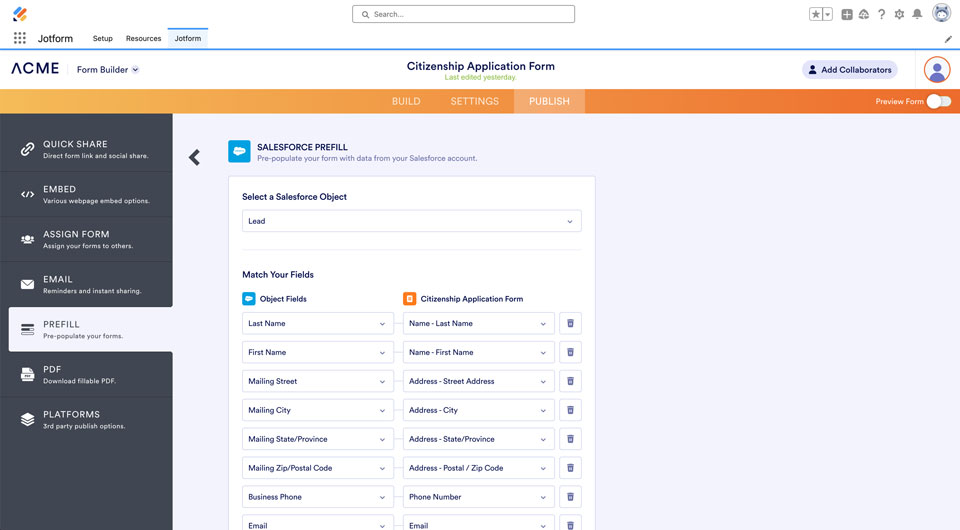Click the favorites star icon
The height and width of the screenshot is (530, 960).
[816, 14]
